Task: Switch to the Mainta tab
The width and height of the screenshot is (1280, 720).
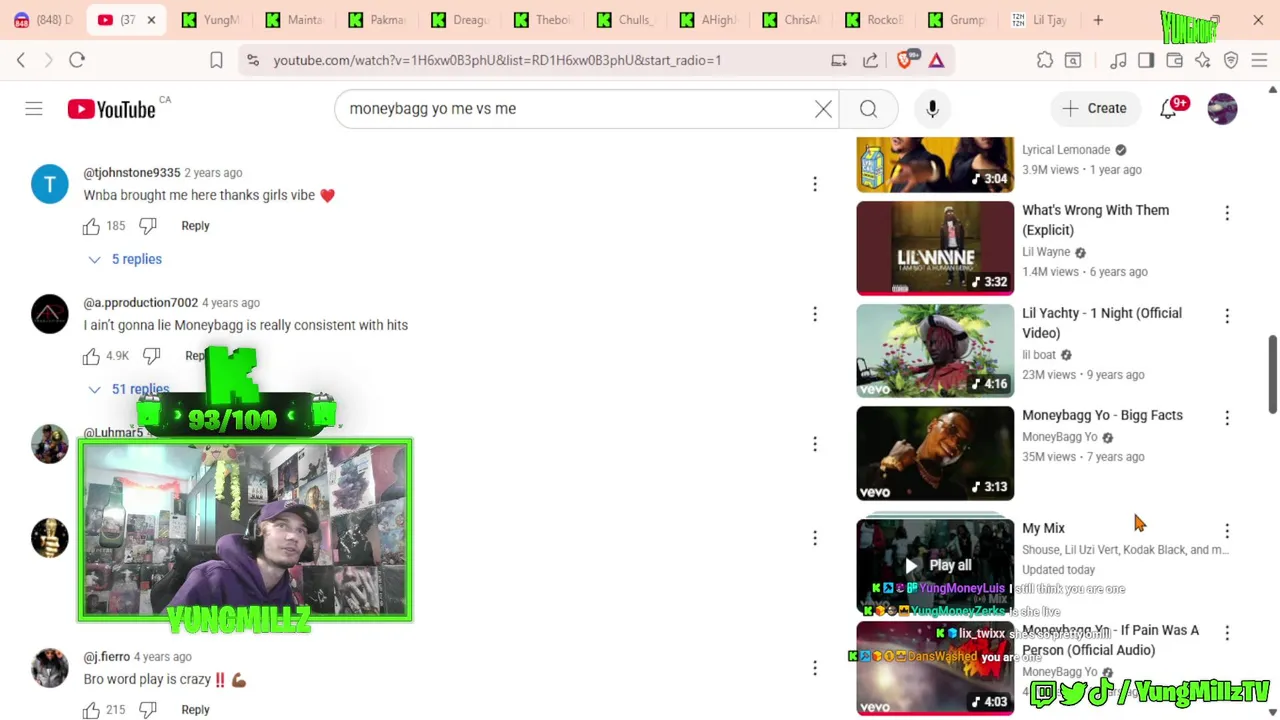Action: tap(295, 20)
